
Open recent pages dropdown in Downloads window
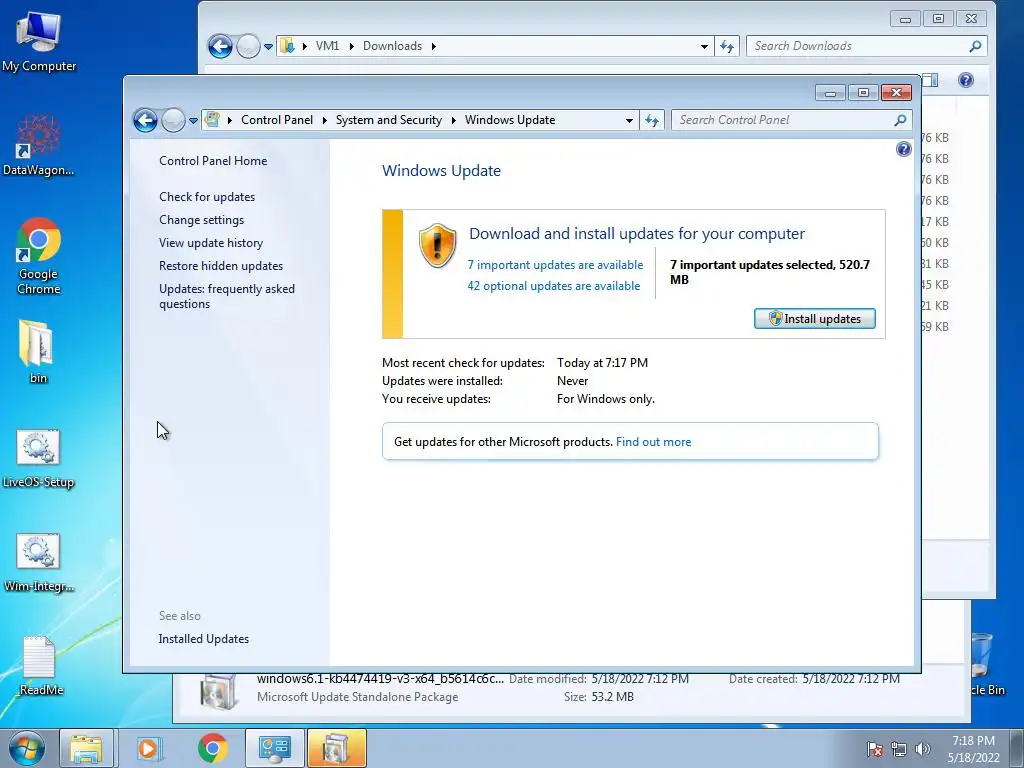268,47
